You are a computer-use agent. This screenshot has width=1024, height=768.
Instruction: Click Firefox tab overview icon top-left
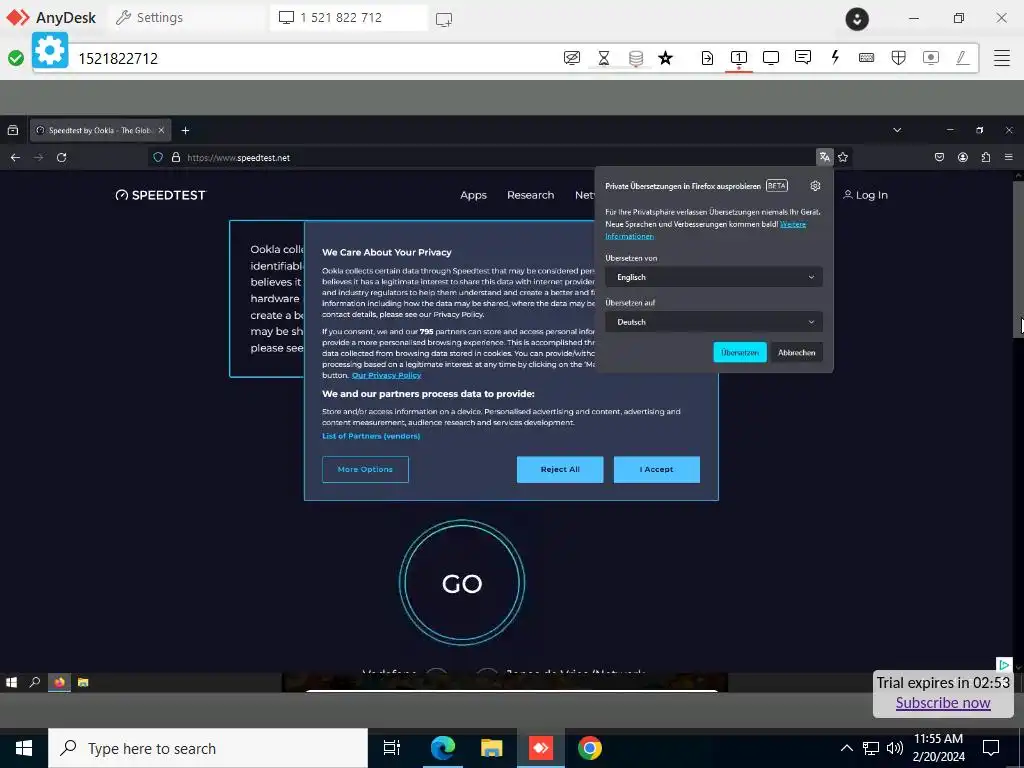click(12, 131)
